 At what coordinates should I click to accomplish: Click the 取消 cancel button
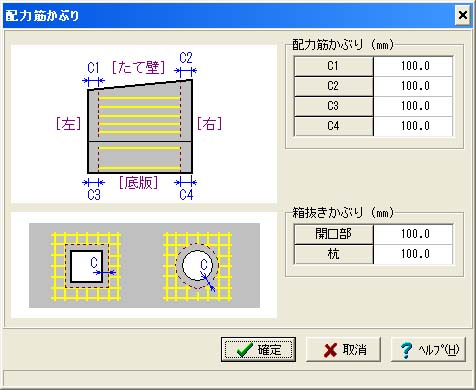343,350
